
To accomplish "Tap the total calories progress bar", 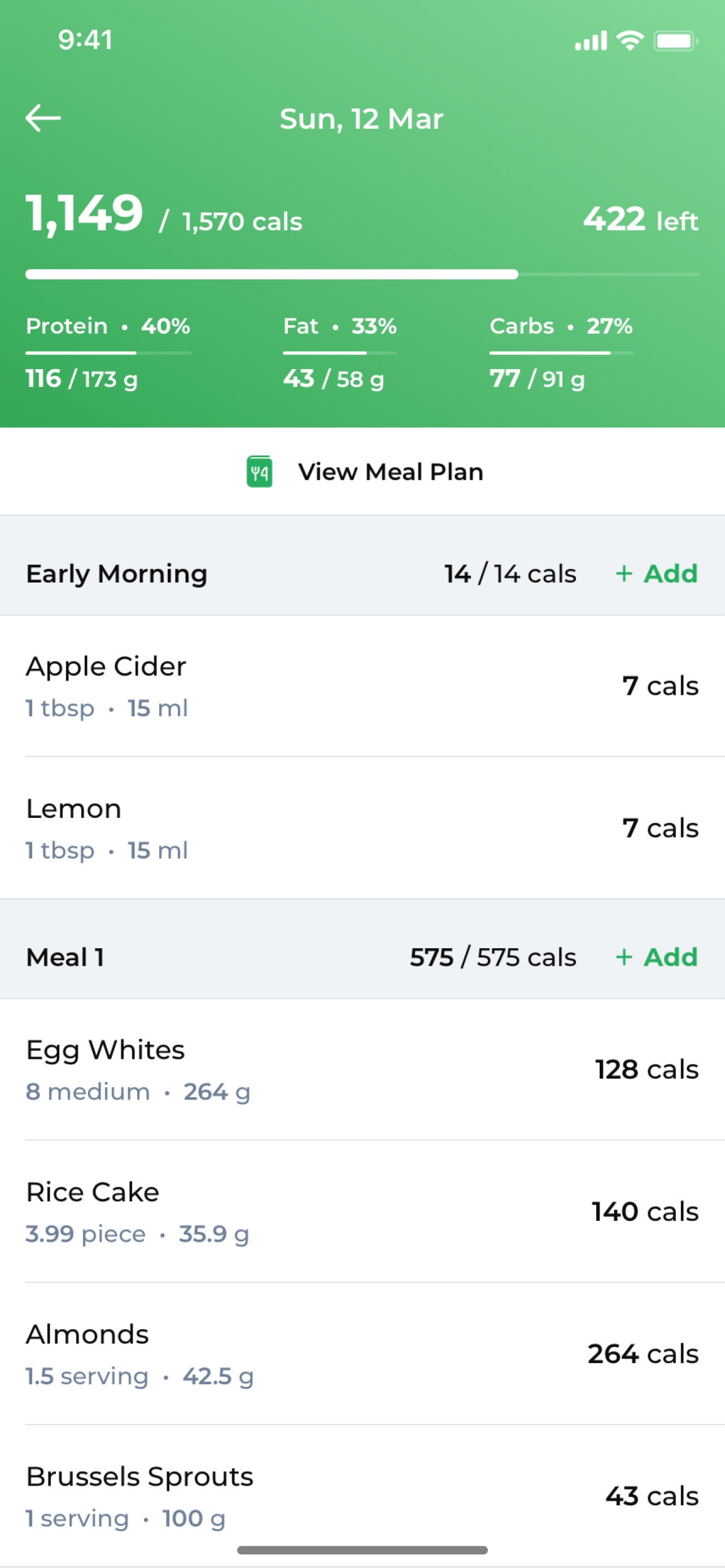I will (362, 274).
